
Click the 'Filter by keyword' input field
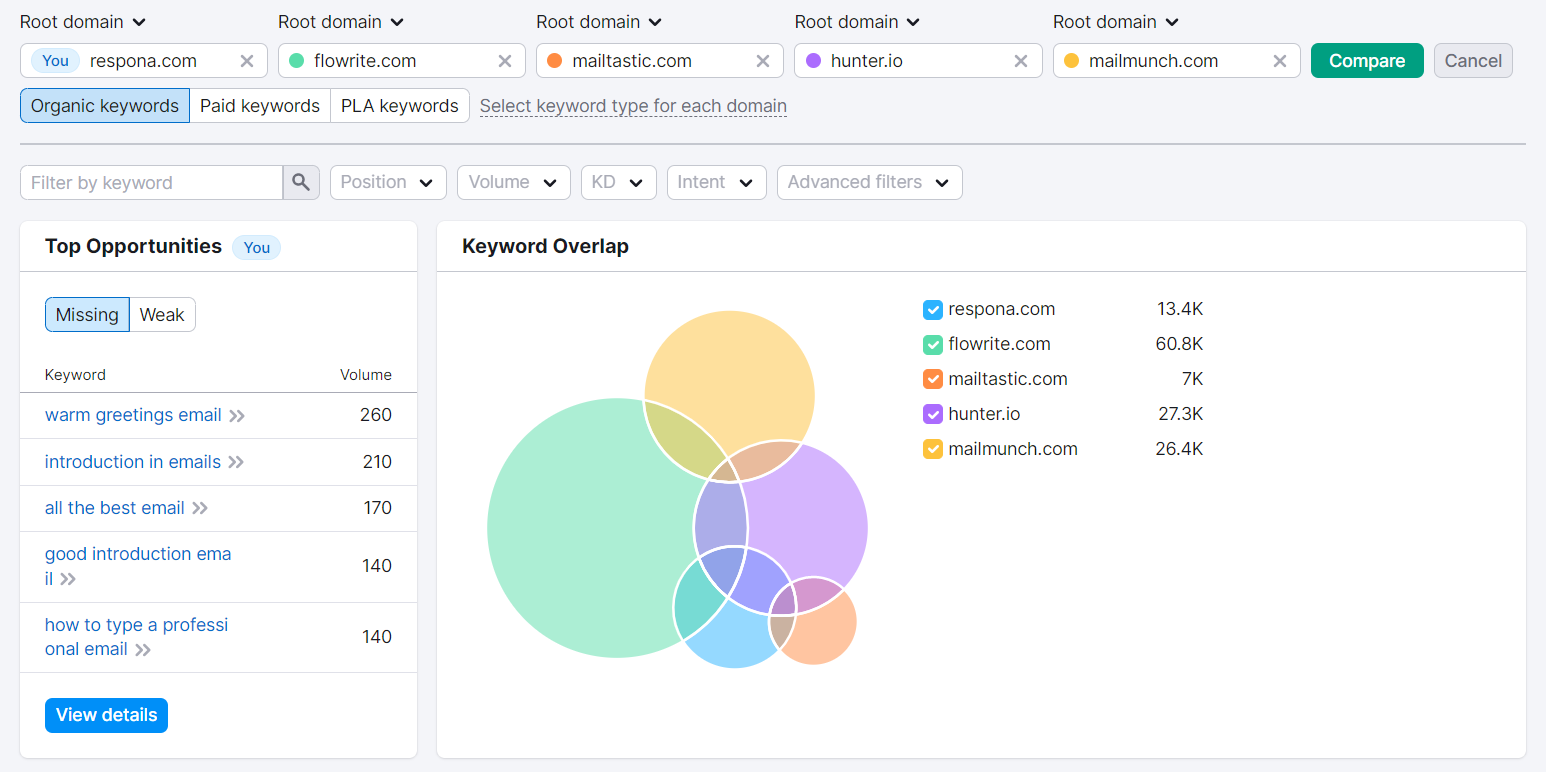pos(150,182)
